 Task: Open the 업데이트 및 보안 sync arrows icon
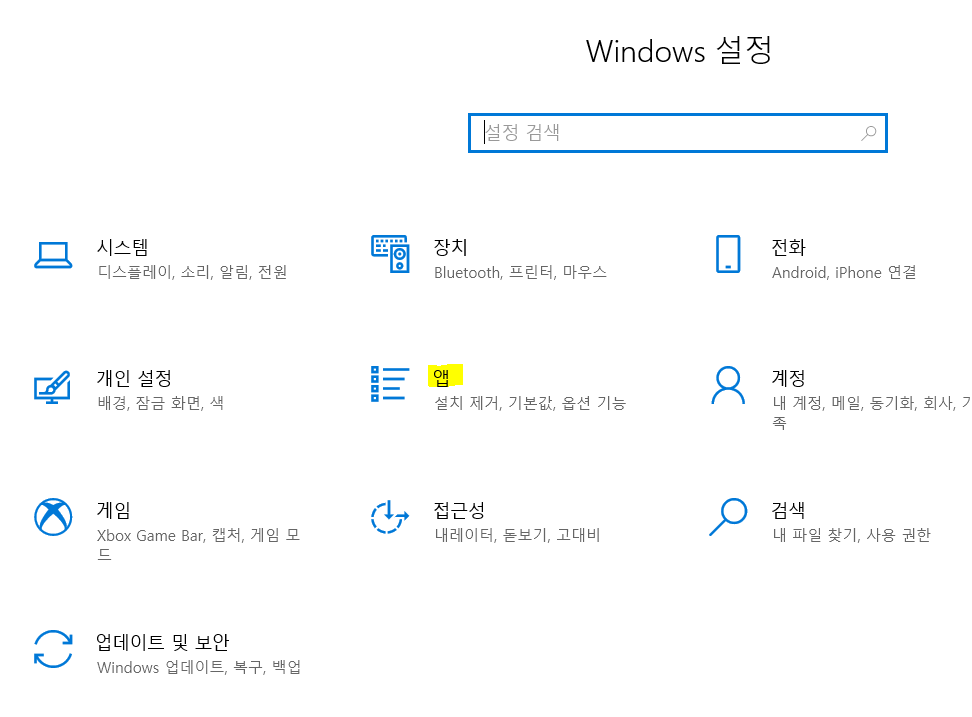click(53, 649)
